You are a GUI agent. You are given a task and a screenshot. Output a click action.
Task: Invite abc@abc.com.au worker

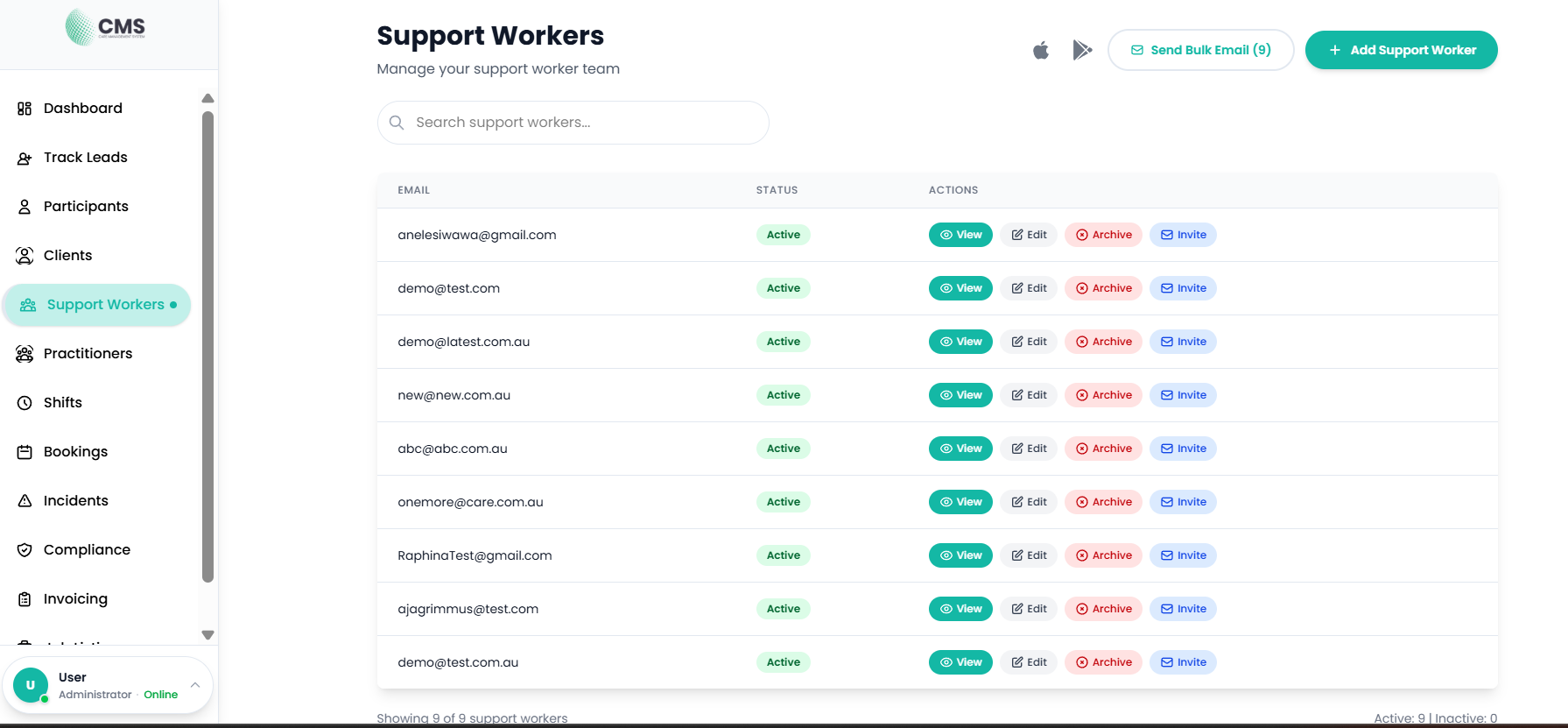1183,449
